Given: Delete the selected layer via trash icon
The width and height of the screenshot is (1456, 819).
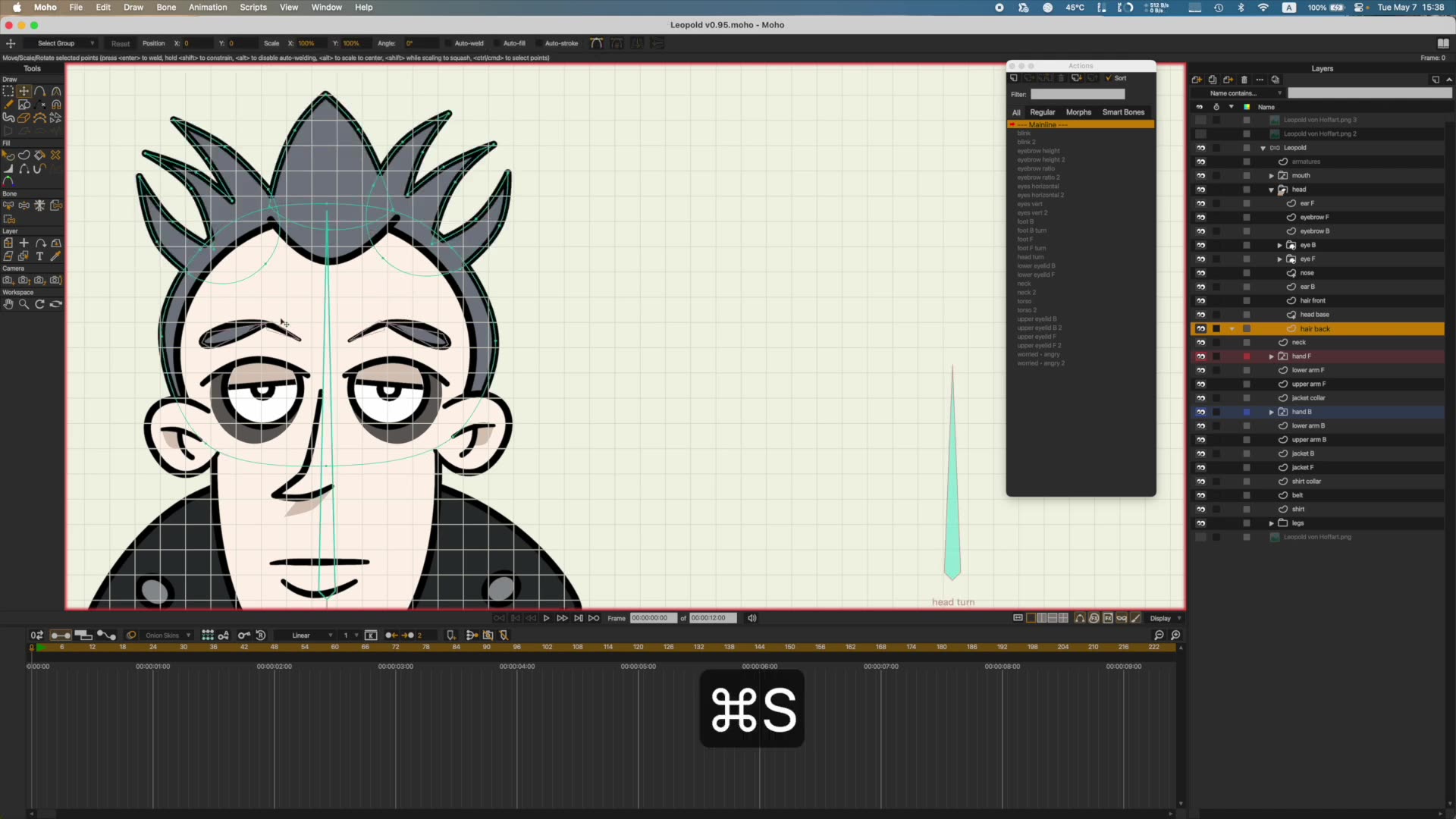Looking at the screenshot, I should tap(1244, 80).
